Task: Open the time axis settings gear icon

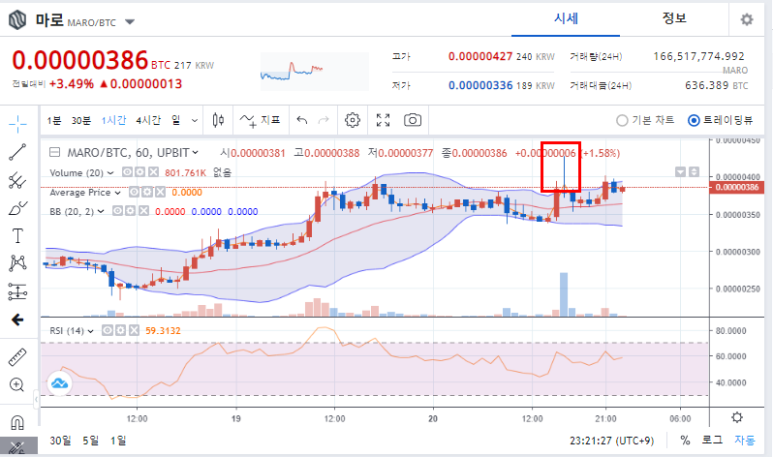Action: pyautogui.click(x=737, y=418)
